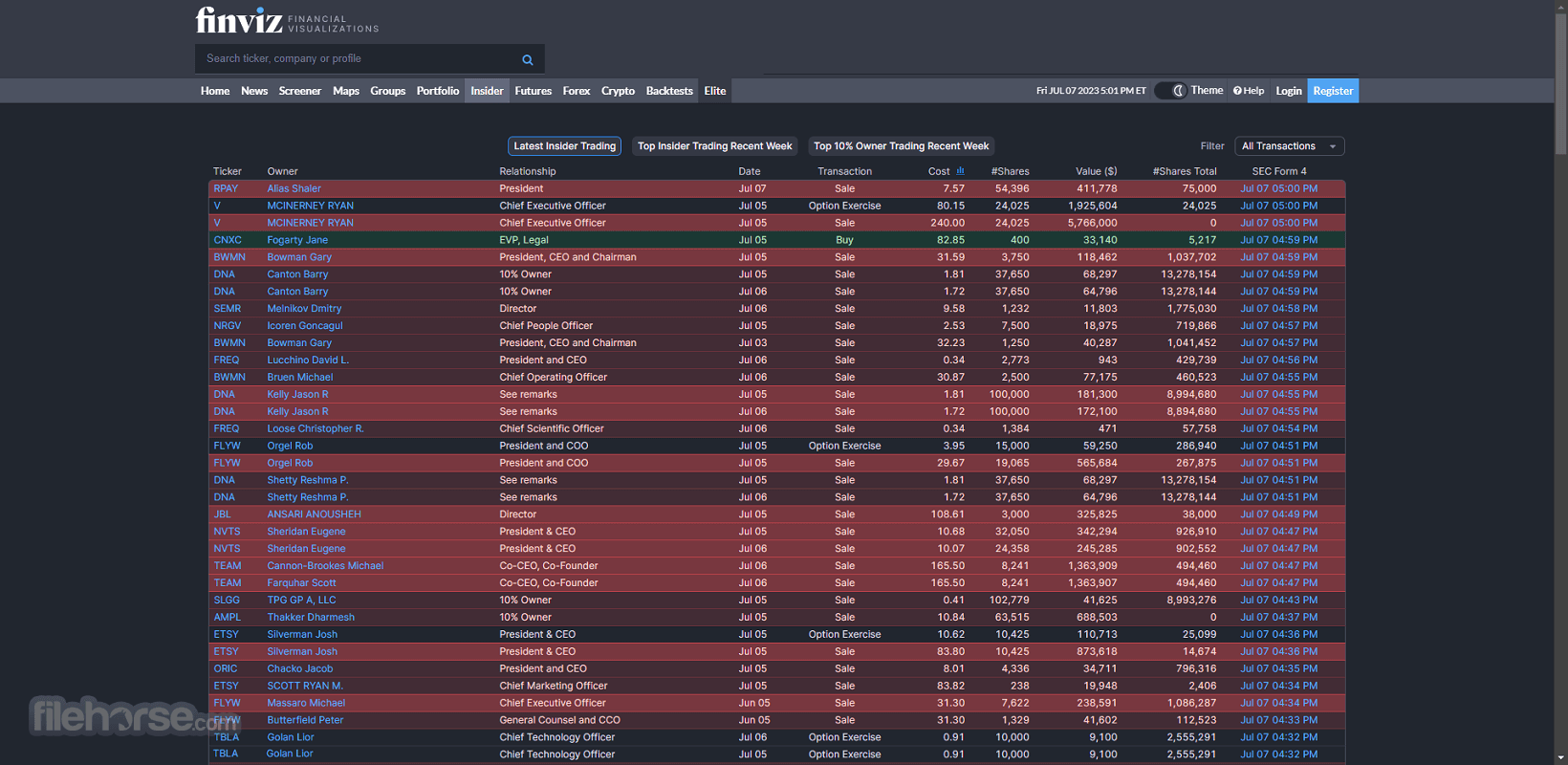Open the Maps page
Image resolution: width=1568 pixels, height=765 pixels.
pos(346,91)
